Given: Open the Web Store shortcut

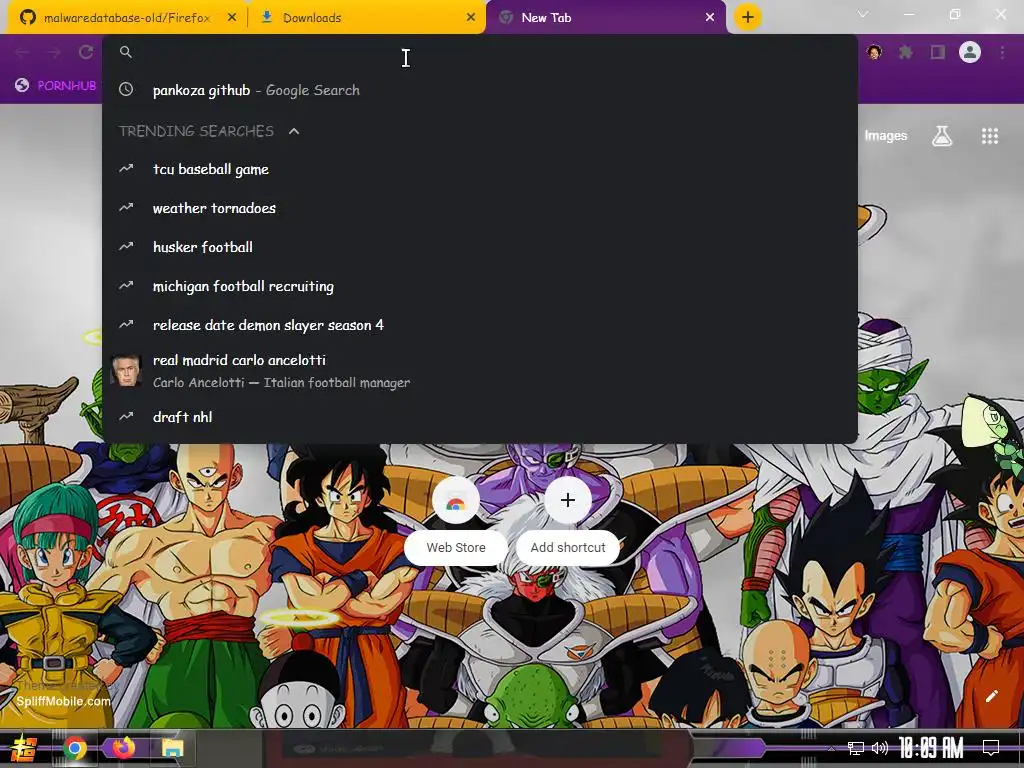Looking at the screenshot, I should click(456, 521).
